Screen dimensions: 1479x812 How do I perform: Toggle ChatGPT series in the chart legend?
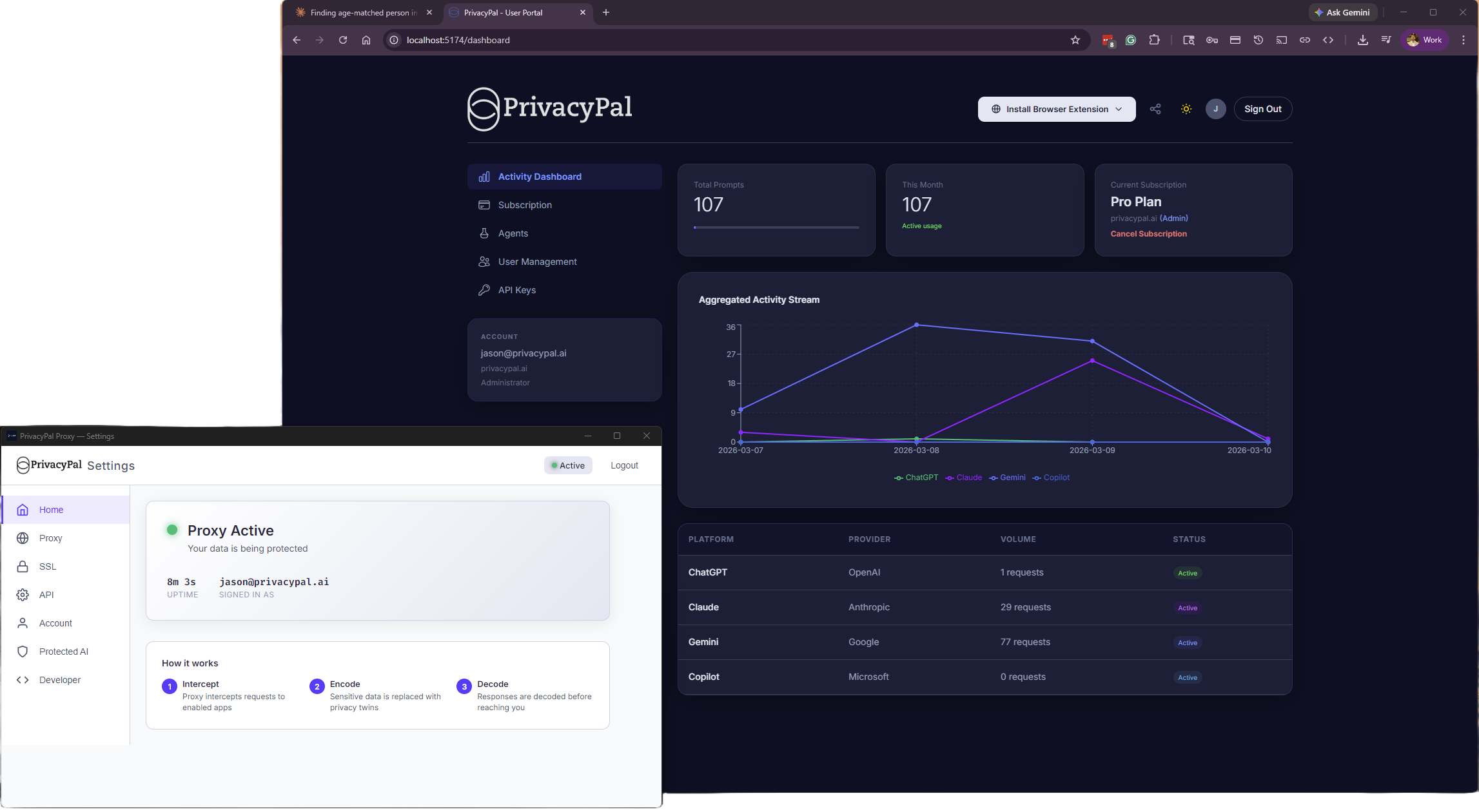click(x=916, y=478)
